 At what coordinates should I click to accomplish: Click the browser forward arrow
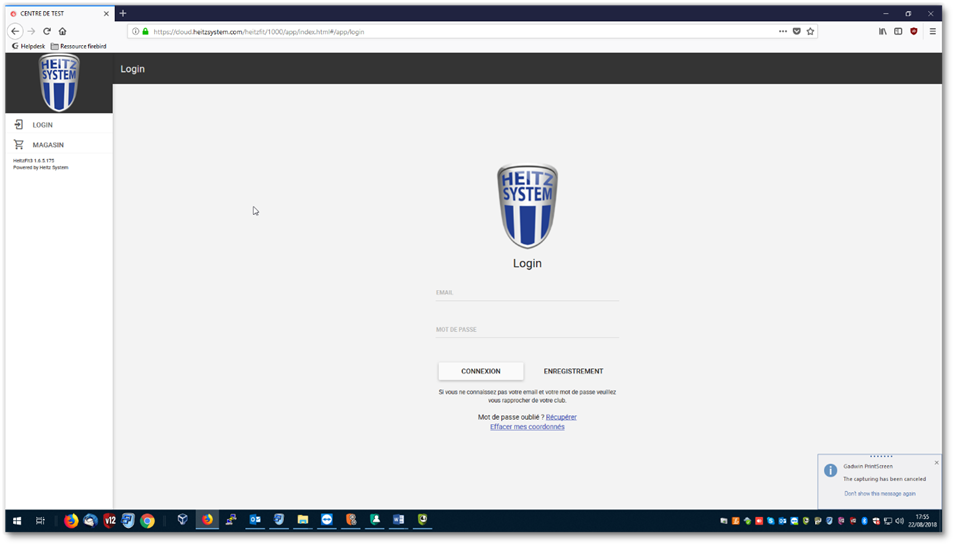click(x=31, y=31)
